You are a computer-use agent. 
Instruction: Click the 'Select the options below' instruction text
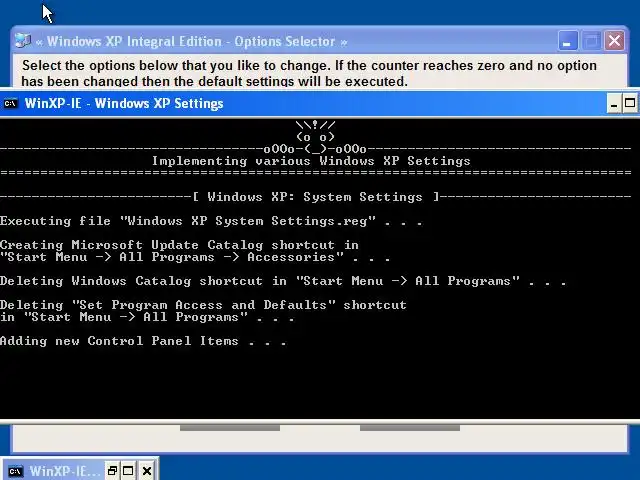[309, 73]
